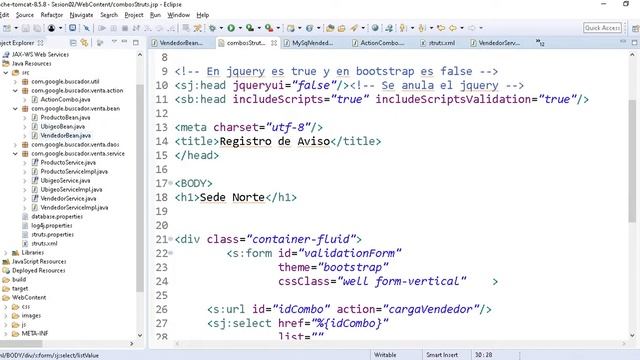Open the Window menu
The width and height of the screenshot is (640, 360).
pos(178,15)
